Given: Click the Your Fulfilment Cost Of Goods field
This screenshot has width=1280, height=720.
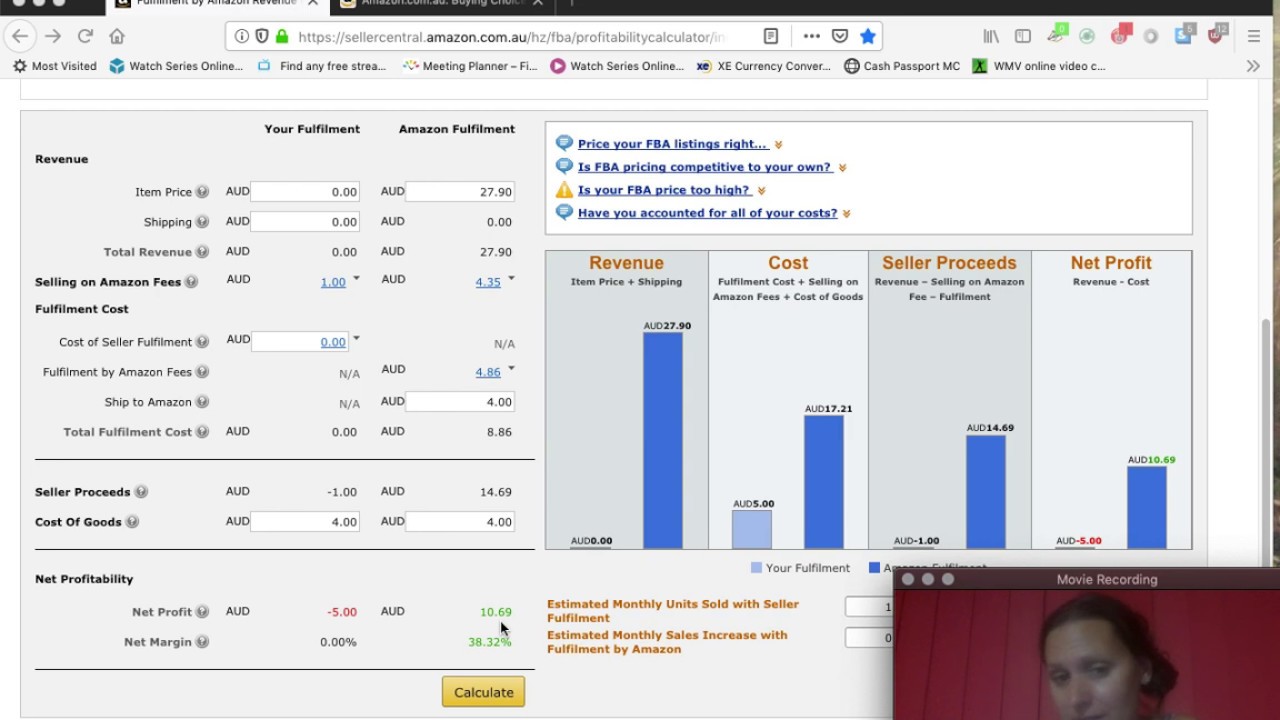Looking at the screenshot, I should click(x=305, y=522).
